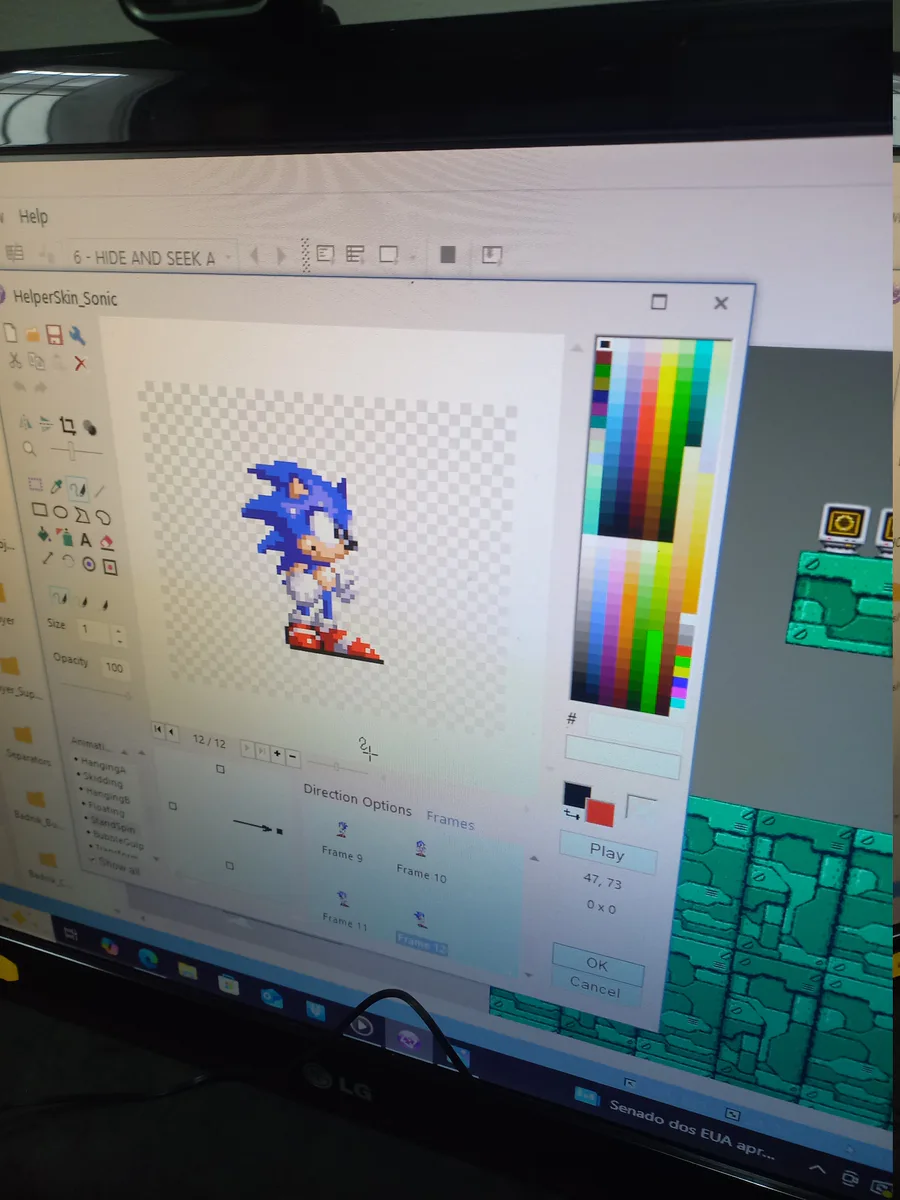
Task: Click the dark blob Transparency icon
Action: [x=89, y=427]
